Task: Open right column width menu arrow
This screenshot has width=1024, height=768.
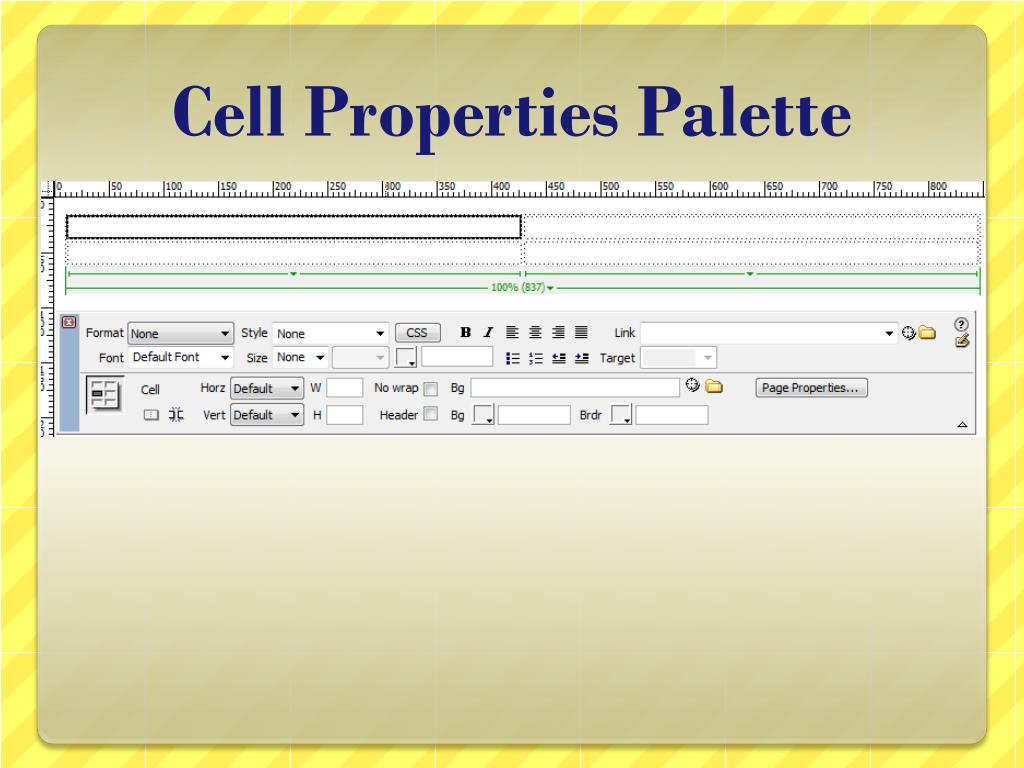Action: 750,274
